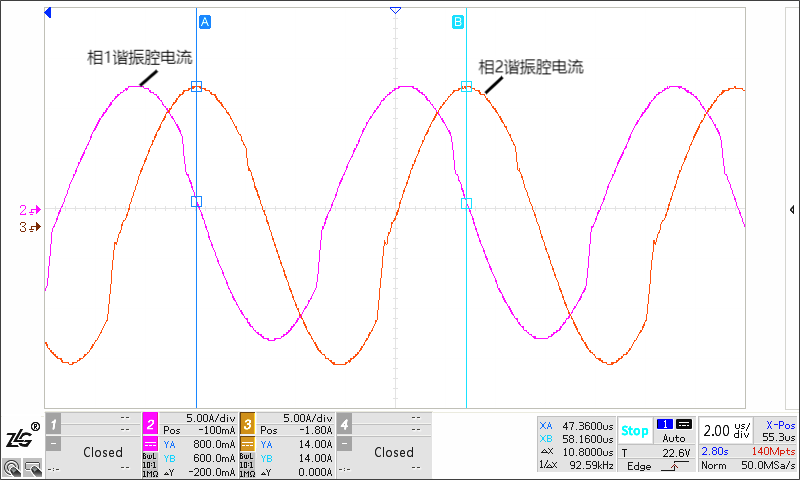This screenshot has width=800, height=480.
Task: Click the trigger position marker at top center
Action: coord(395,10)
